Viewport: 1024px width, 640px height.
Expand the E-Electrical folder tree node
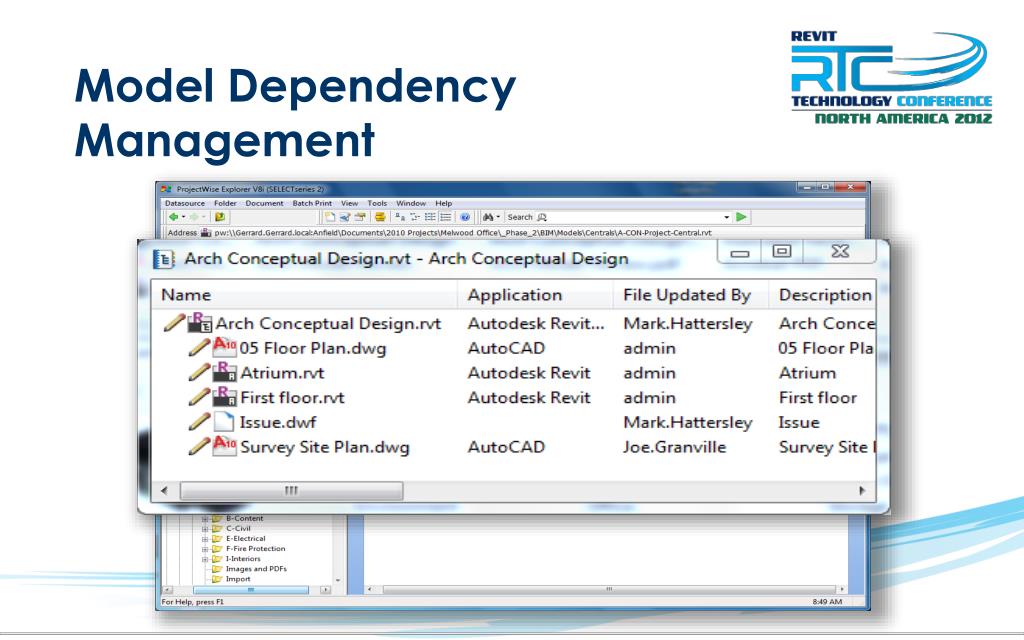coord(205,539)
